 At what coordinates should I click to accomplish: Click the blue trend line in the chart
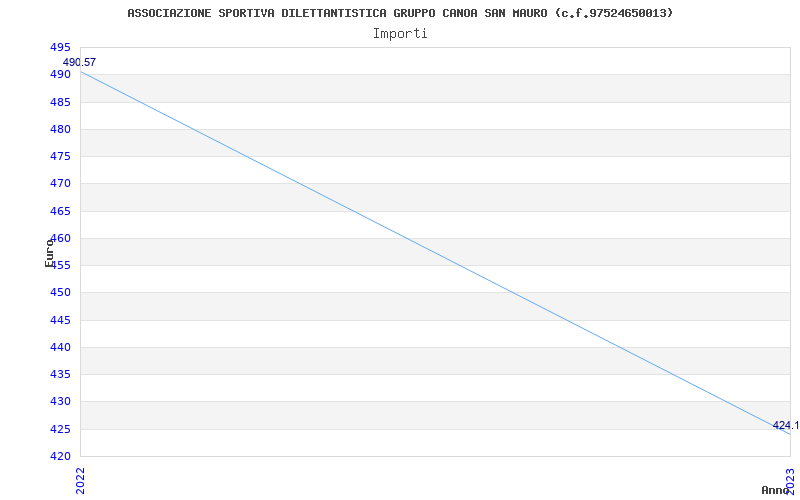(x=435, y=253)
